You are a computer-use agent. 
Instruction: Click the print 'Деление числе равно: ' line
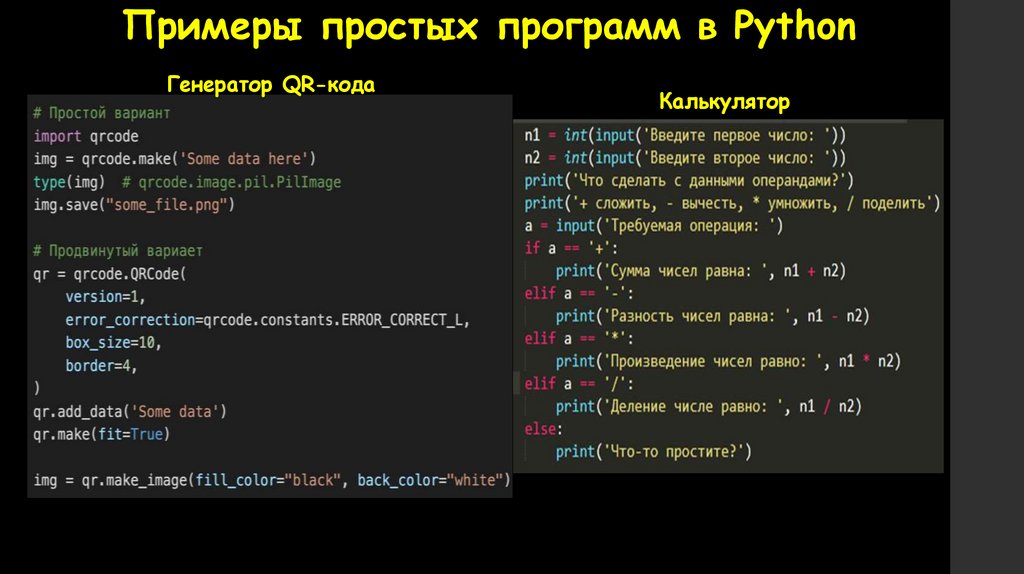pos(709,407)
